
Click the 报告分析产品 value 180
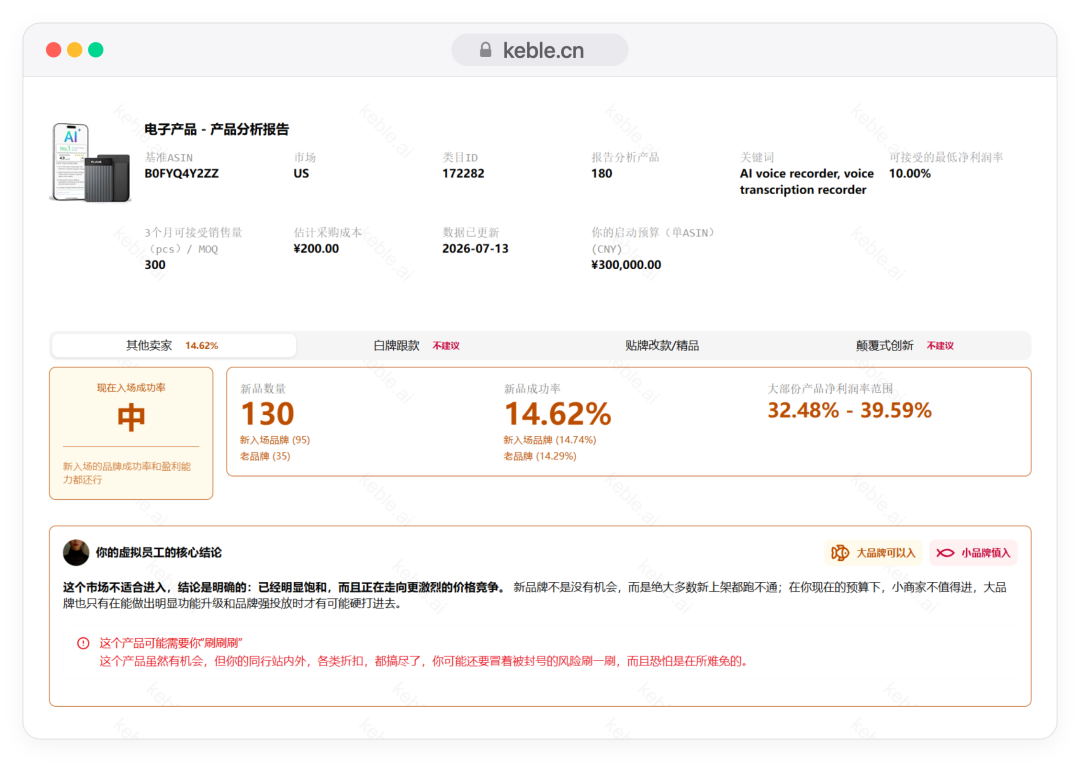(601, 174)
